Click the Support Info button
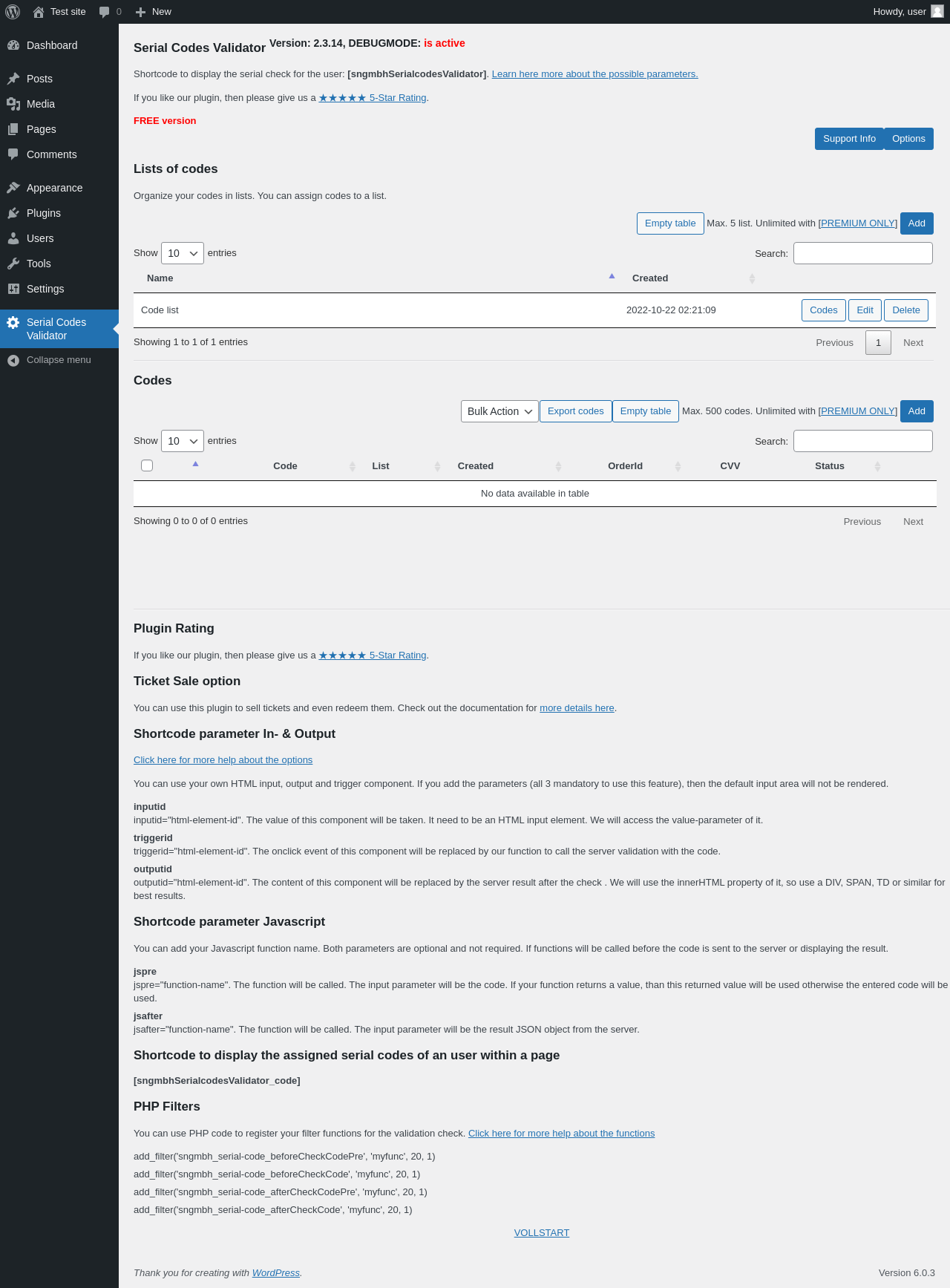 point(849,139)
